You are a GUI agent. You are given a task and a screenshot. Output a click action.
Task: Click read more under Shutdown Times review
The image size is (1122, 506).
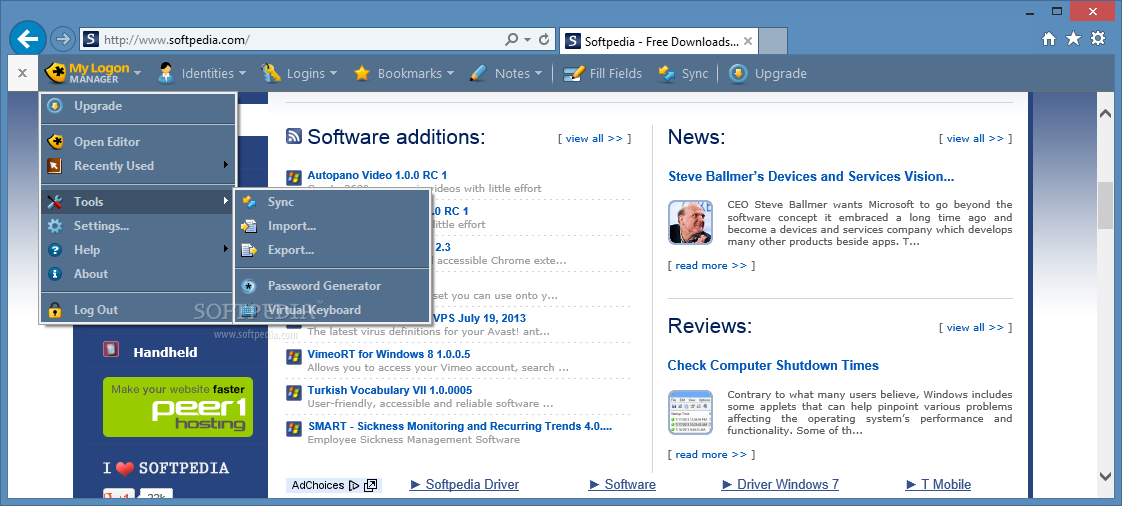tap(711, 454)
